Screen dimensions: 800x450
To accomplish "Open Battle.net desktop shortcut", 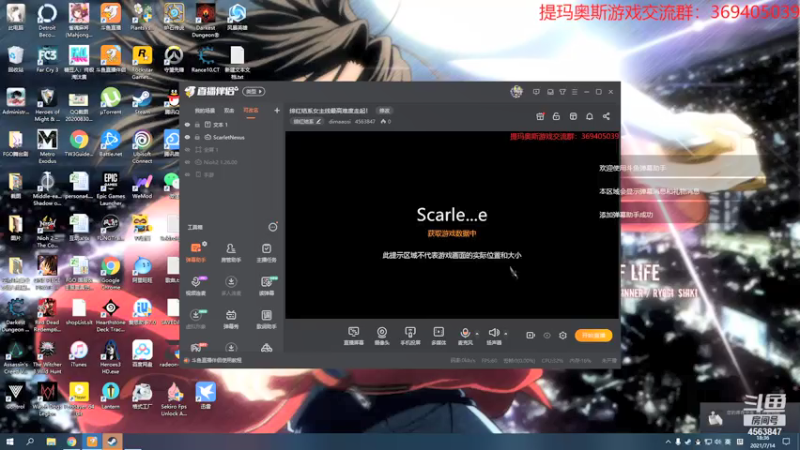I will pos(110,144).
